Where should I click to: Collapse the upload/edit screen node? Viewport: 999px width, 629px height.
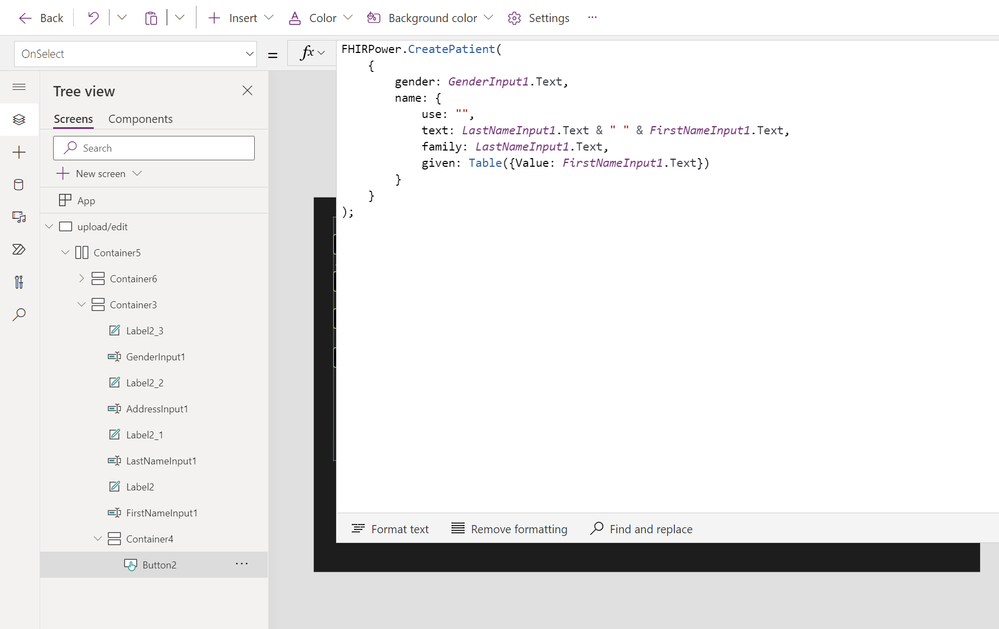[x=49, y=227]
